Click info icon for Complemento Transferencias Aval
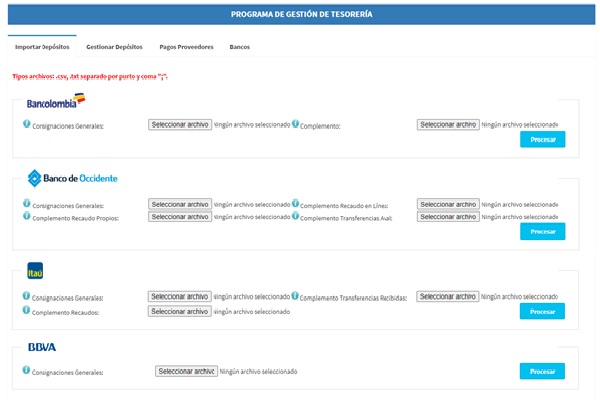 click(296, 216)
